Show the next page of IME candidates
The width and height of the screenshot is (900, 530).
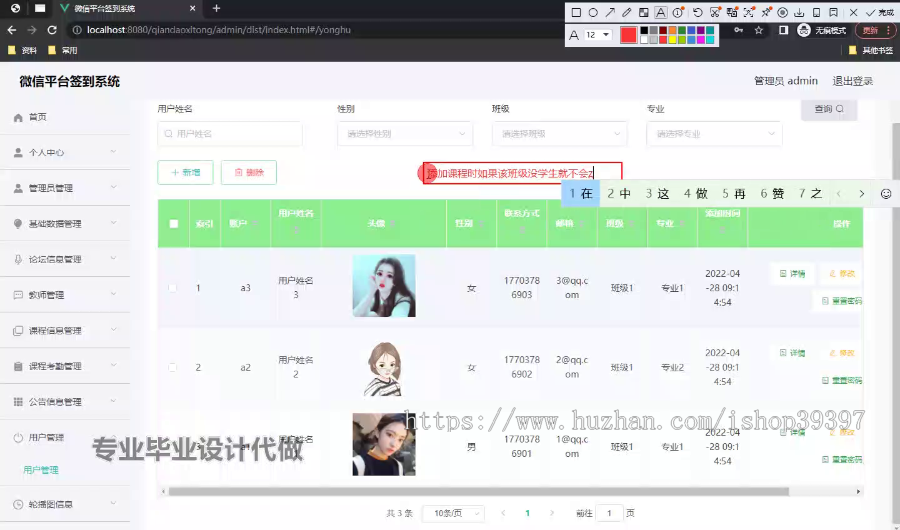point(862,194)
